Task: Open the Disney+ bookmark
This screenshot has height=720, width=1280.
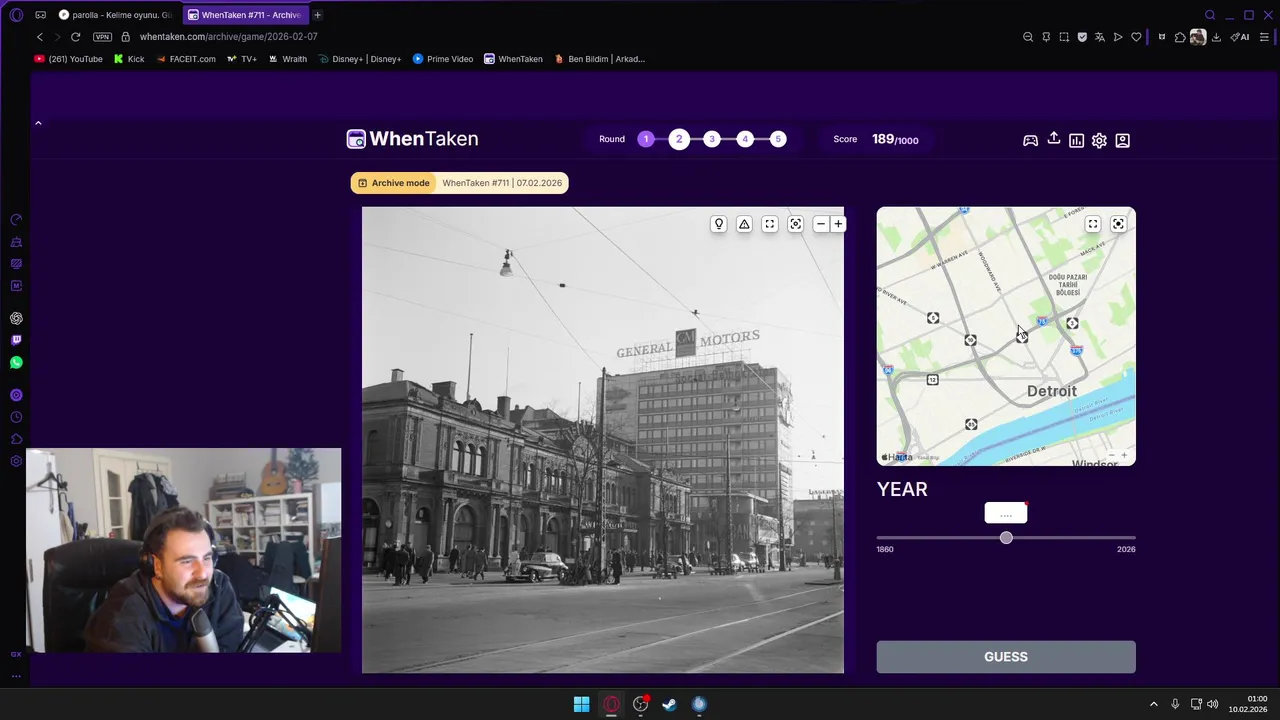Action: point(360,59)
